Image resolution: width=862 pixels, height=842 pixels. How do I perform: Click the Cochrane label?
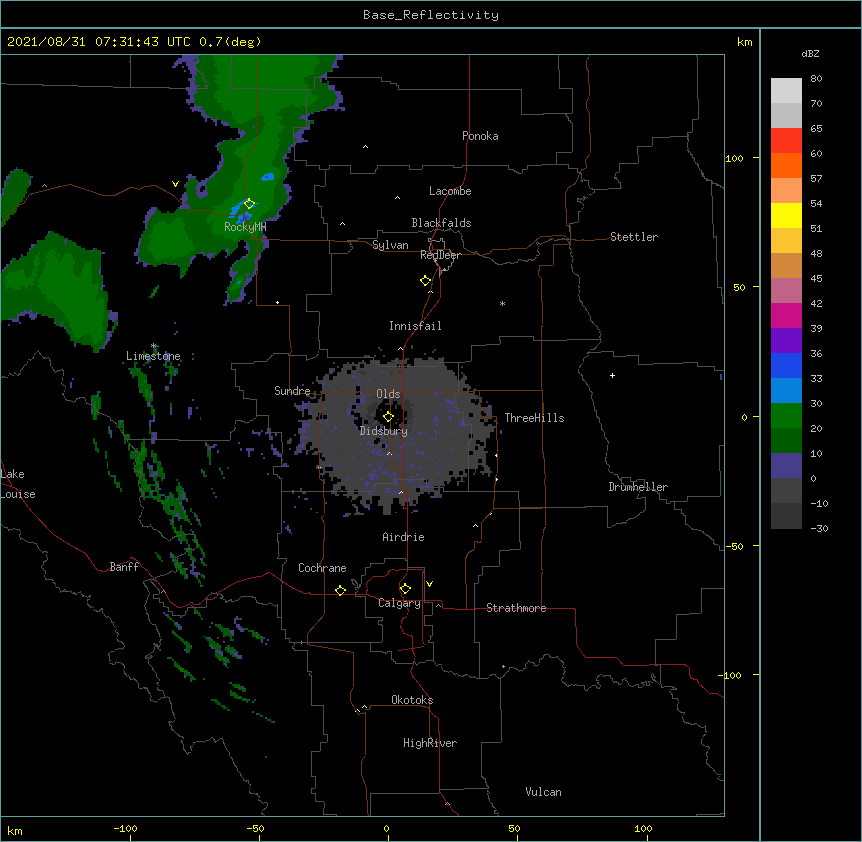click(x=322, y=568)
